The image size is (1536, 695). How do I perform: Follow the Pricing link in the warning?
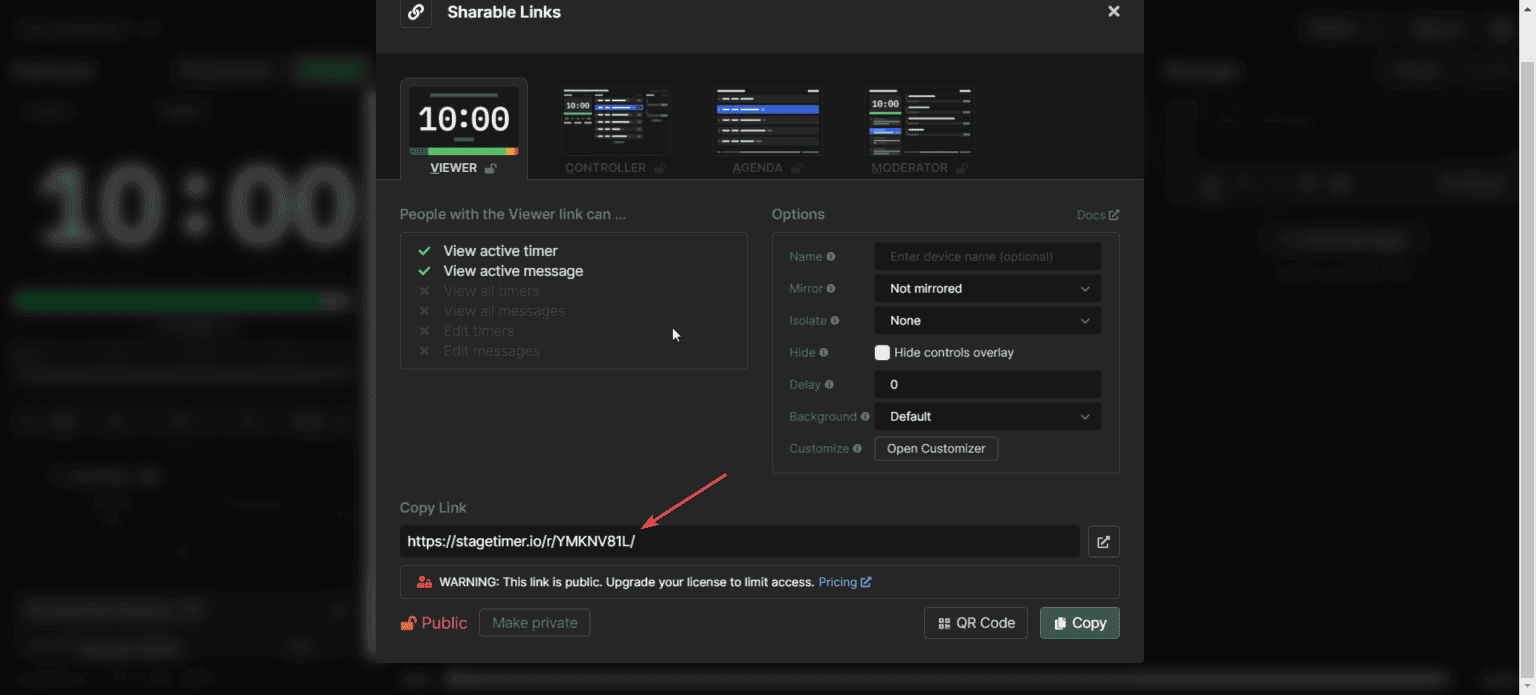pos(838,581)
